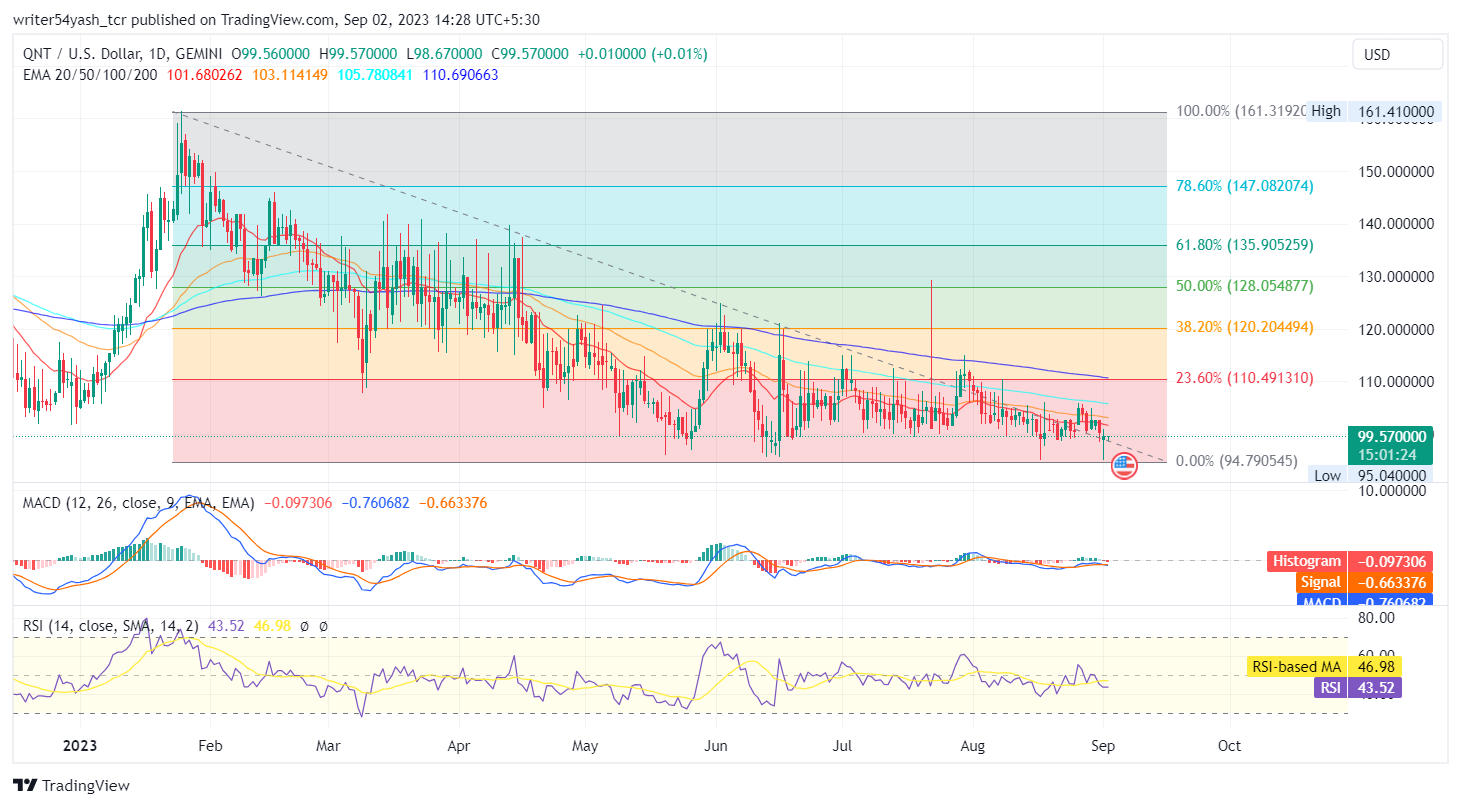The height and width of the screenshot is (807, 1461).
Task: Click the yellow RSI-based MA label
Action: point(1325,667)
